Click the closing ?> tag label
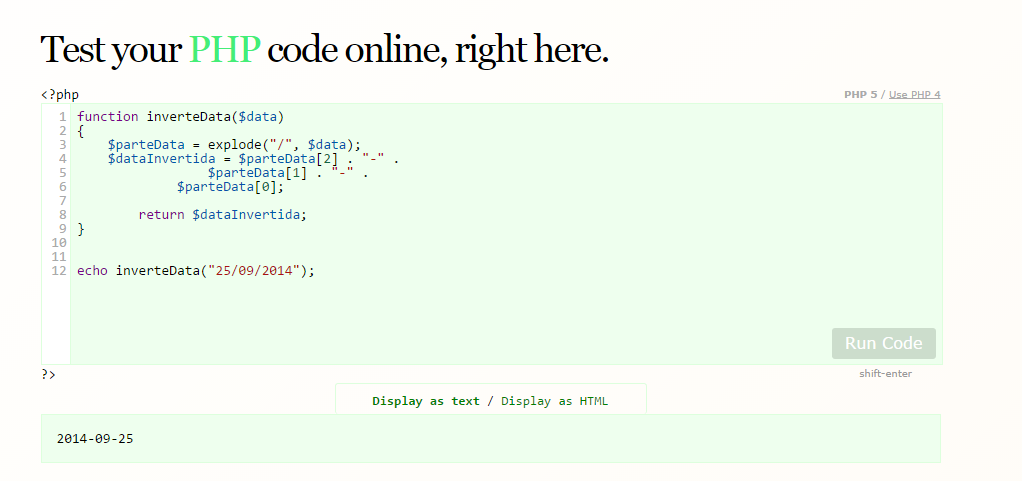 (48, 374)
